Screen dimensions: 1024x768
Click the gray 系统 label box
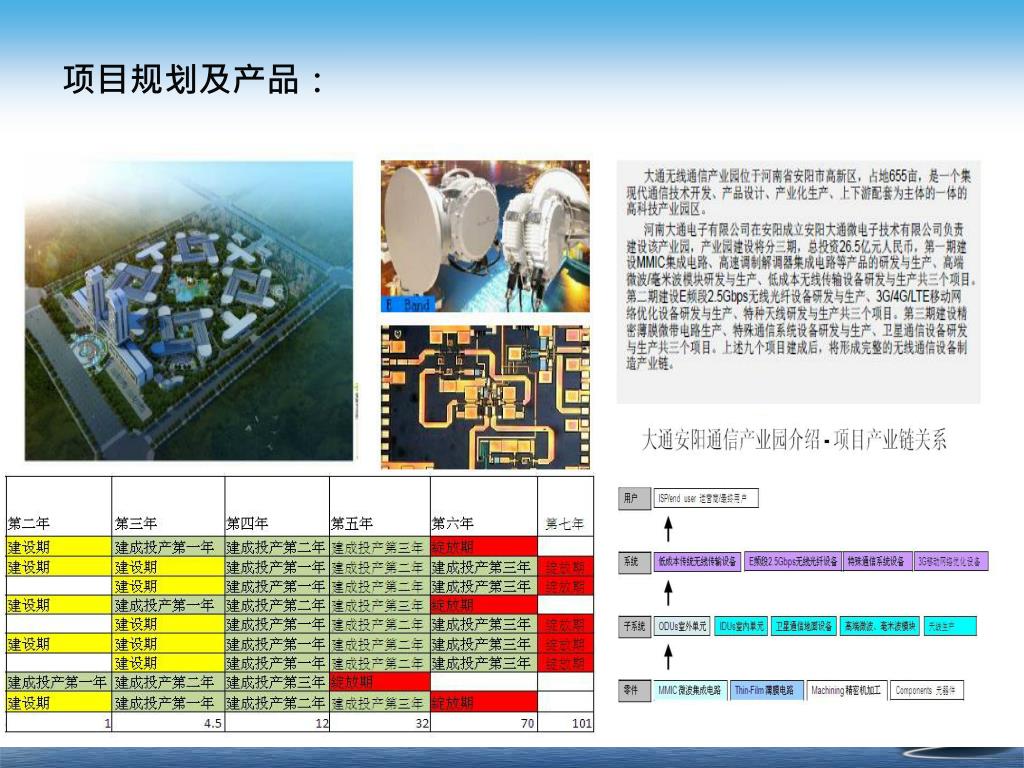[x=634, y=561]
